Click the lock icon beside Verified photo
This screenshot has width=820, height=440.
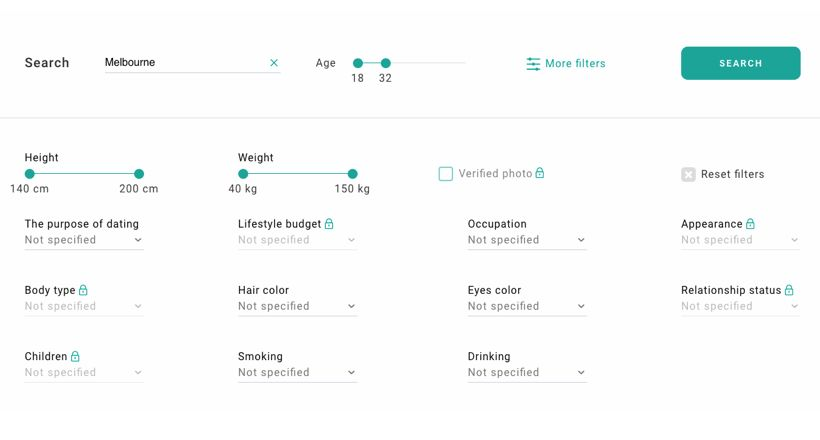point(540,173)
